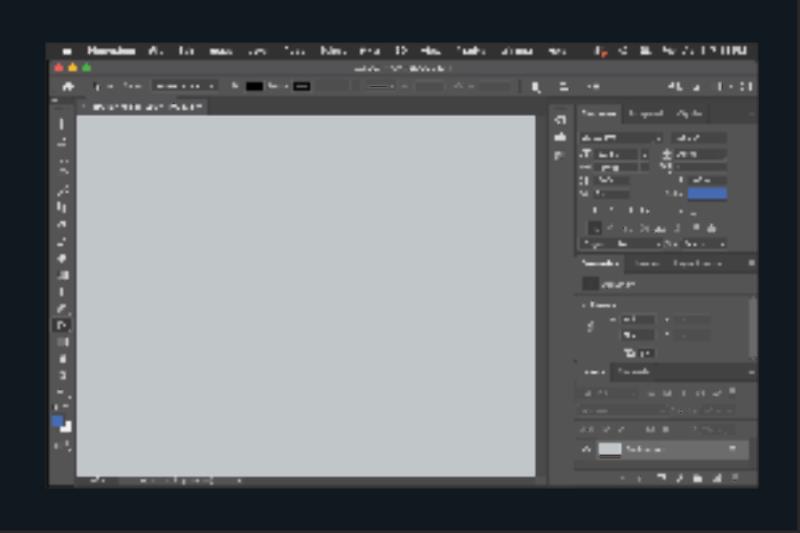This screenshot has width=800, height=533.
Task: Click the third collapsed panel icon beside the Character panel
Action: pos(560,155)
